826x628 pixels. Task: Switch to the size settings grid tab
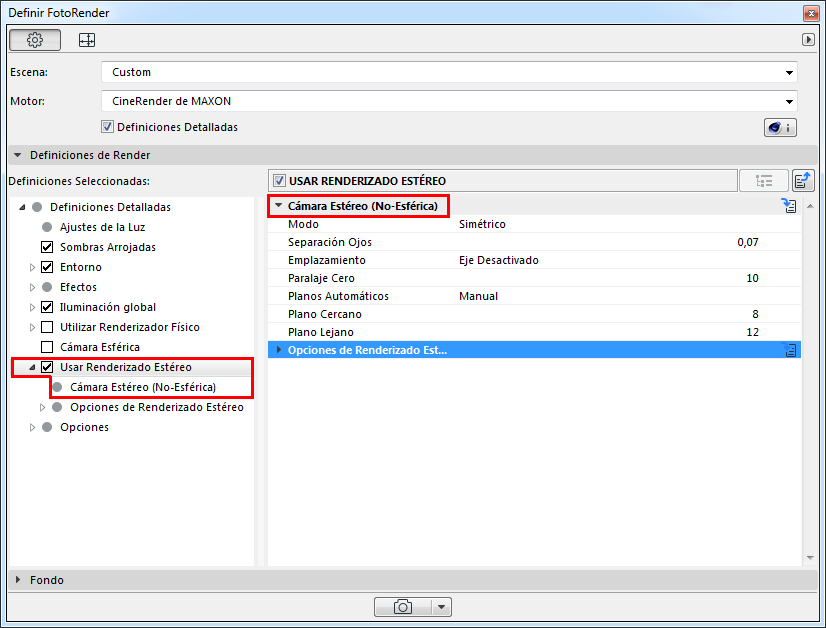tap(87, 40)
